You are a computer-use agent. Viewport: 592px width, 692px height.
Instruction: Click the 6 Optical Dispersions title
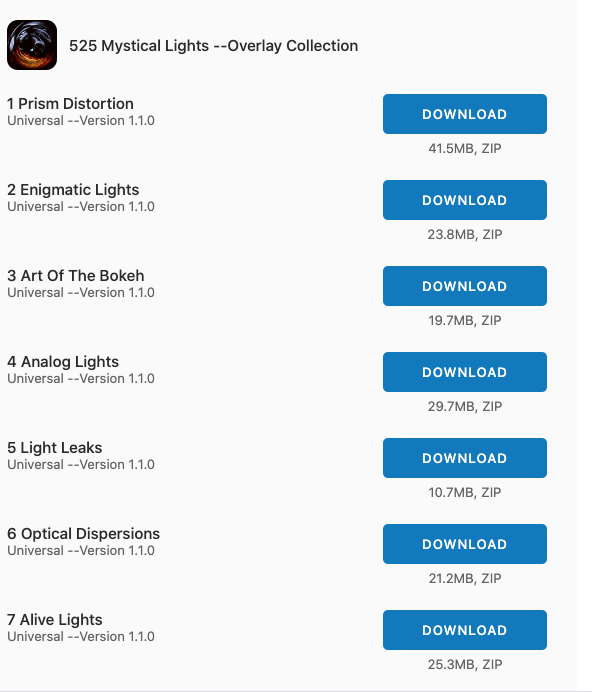point(83,534)
